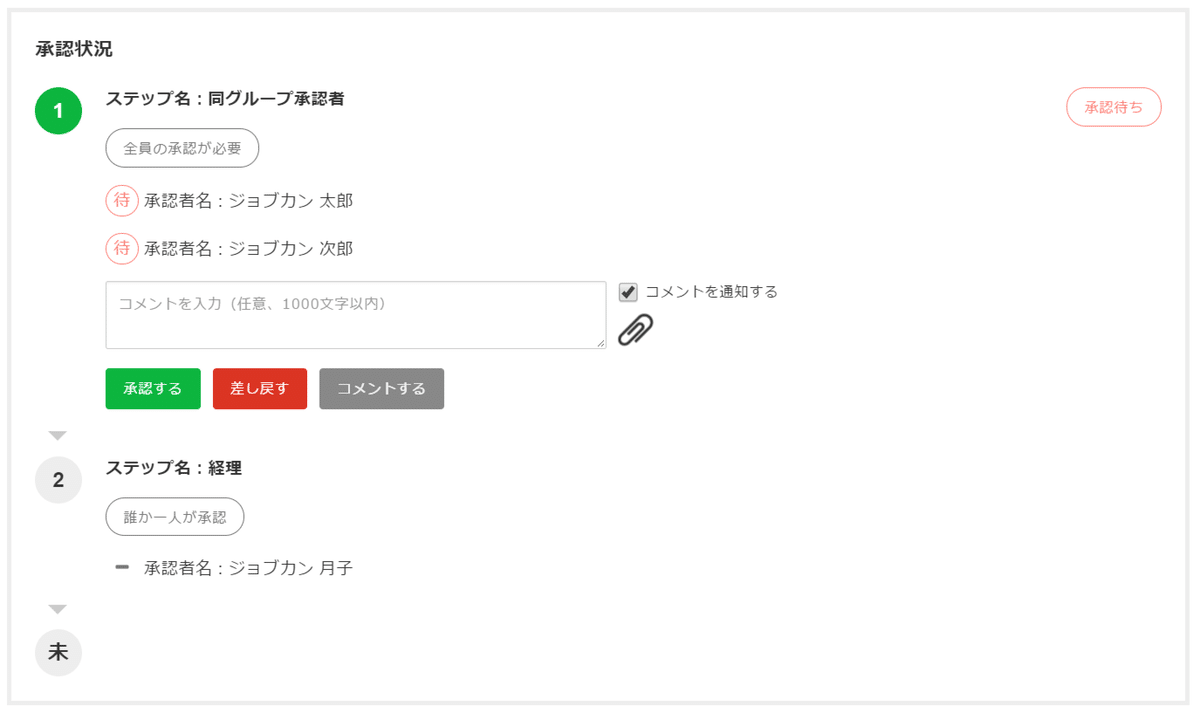This screenshot has height=713, width=1200.
Task: Click 待 badge next to ジョブカン 太郎
Action: (x=121, y=200)
